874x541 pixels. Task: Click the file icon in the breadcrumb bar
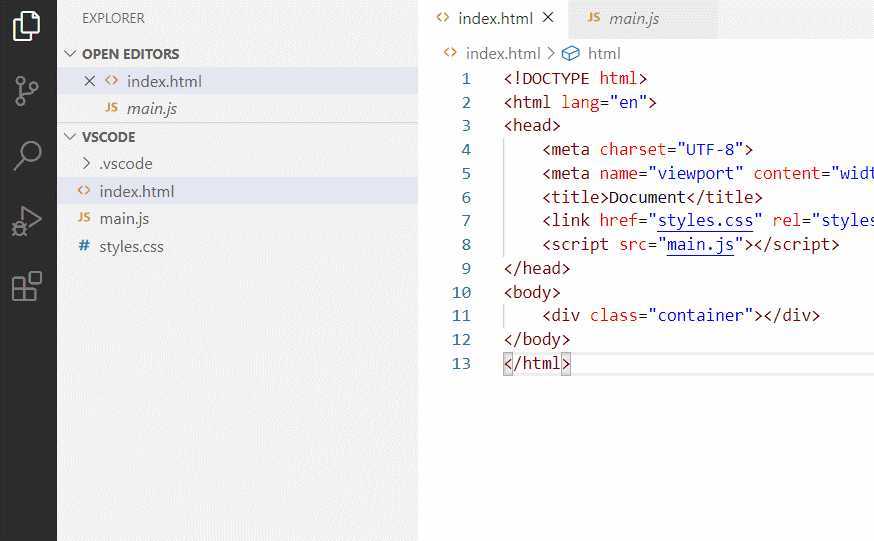450,53
